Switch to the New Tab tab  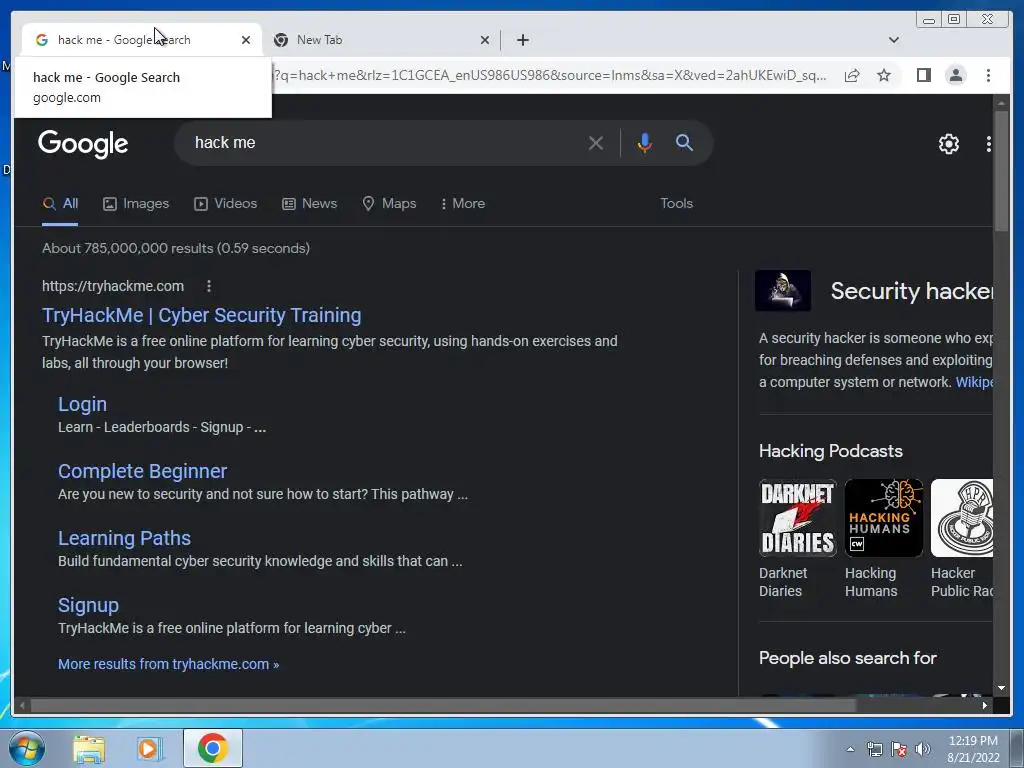[381, 40]
